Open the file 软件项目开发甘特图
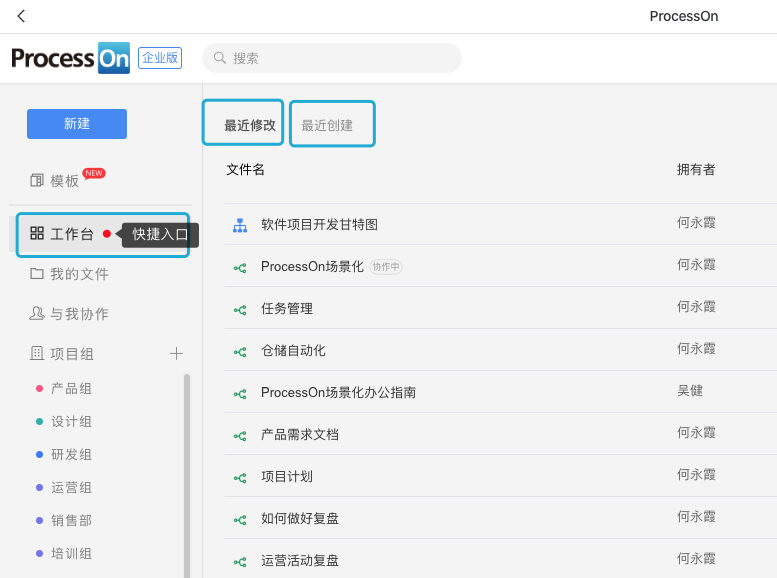This screenshot has height=578, width=777. pos(319,225)
